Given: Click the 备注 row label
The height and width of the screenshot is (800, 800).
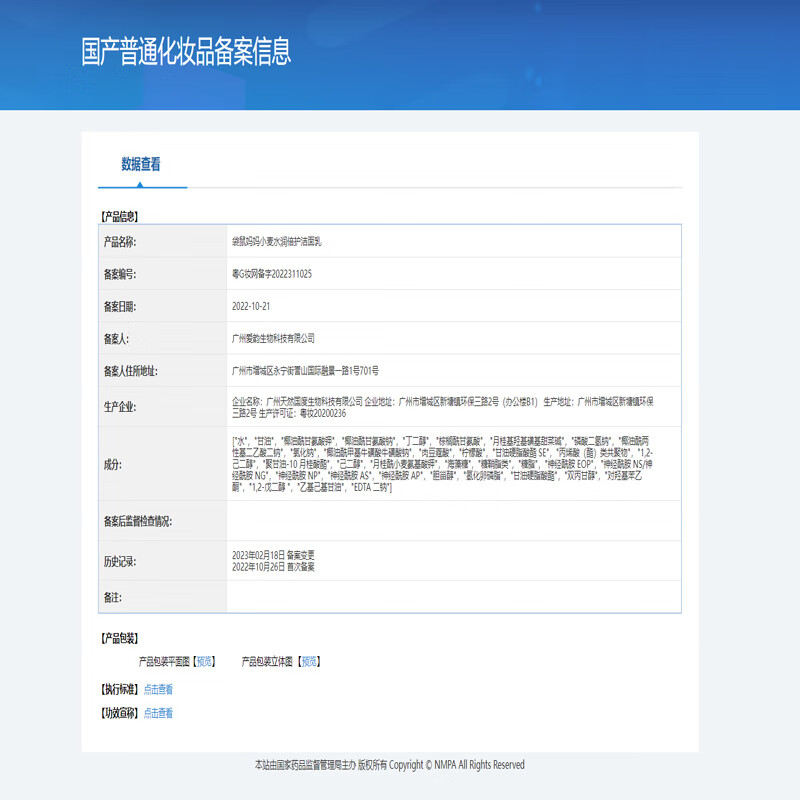Looking at the screenshot, I should 113,597.
